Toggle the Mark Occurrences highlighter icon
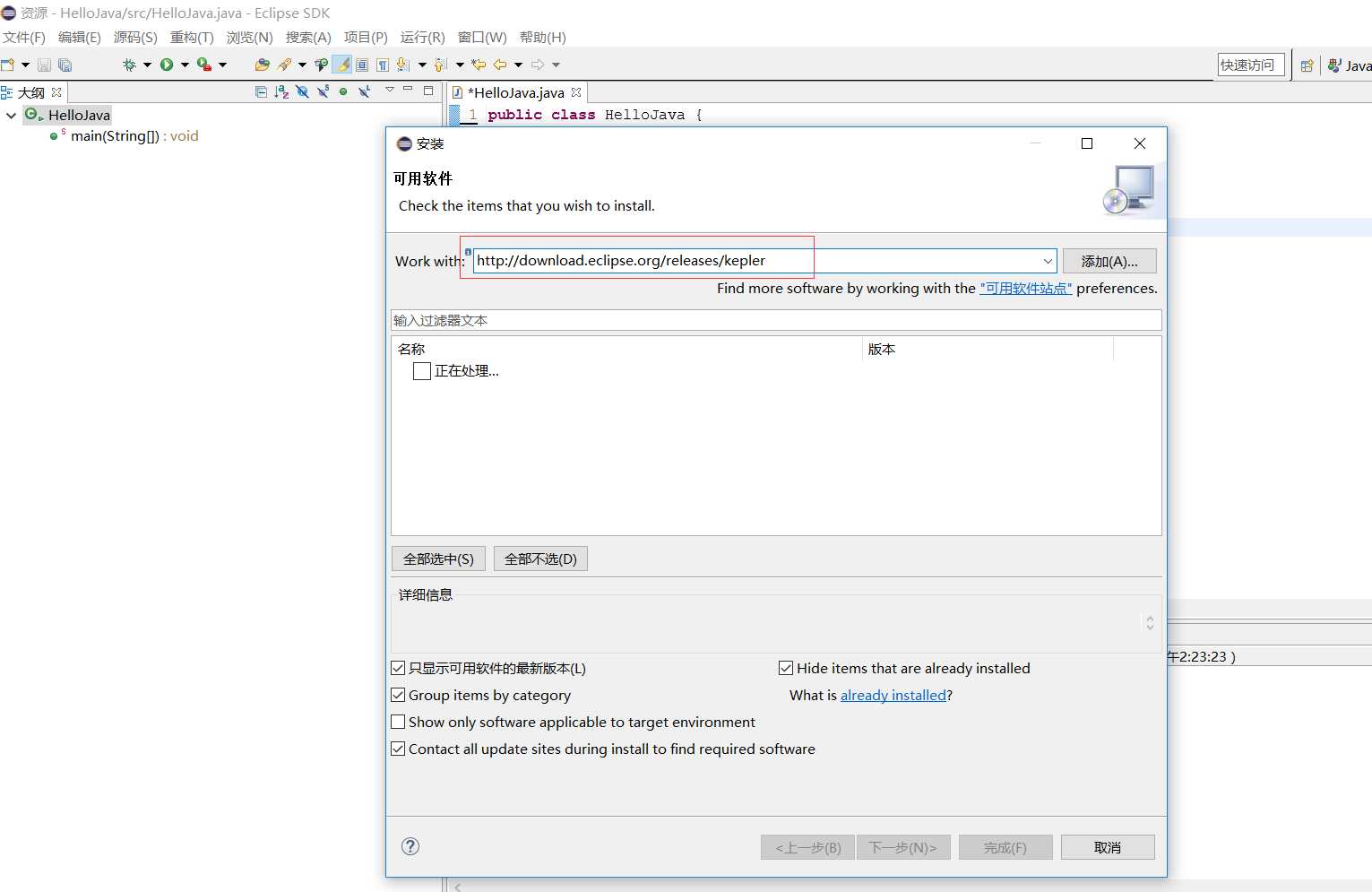This screenshot has height=892, width=1372. pyautogui.click(x=341, y=65)
